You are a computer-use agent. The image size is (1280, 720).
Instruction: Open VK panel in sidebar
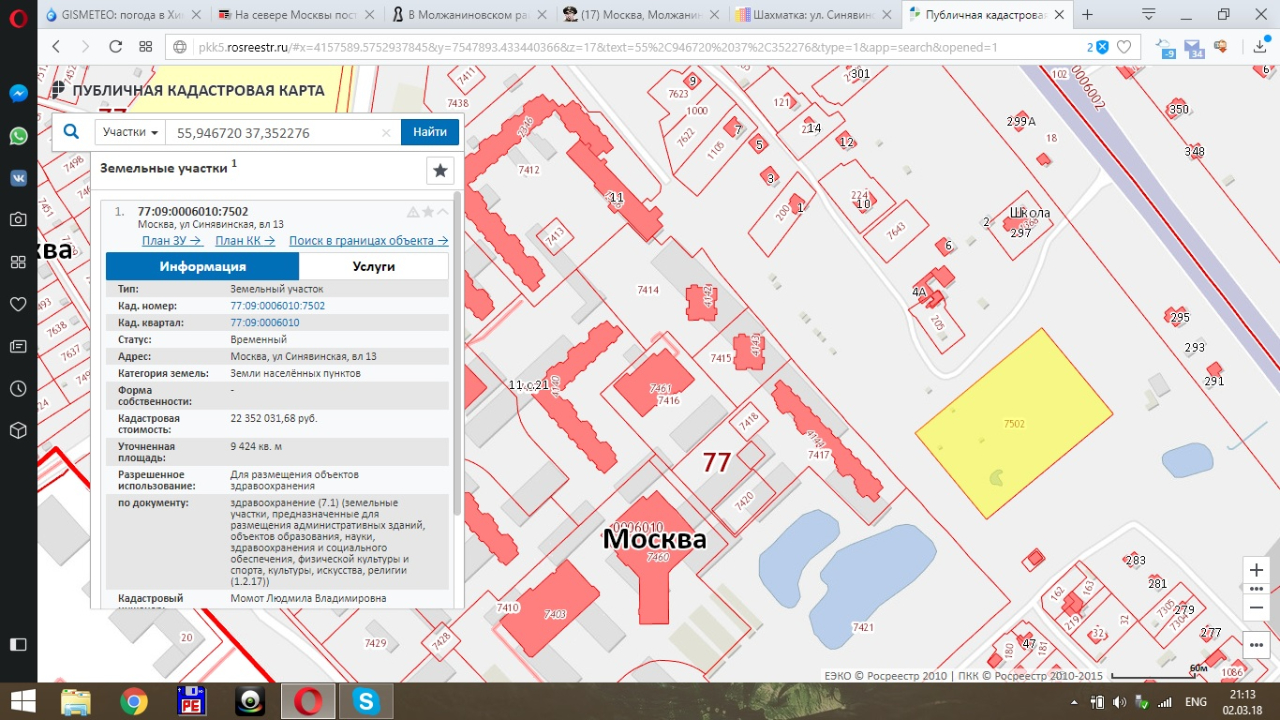[x=18, y=178]
